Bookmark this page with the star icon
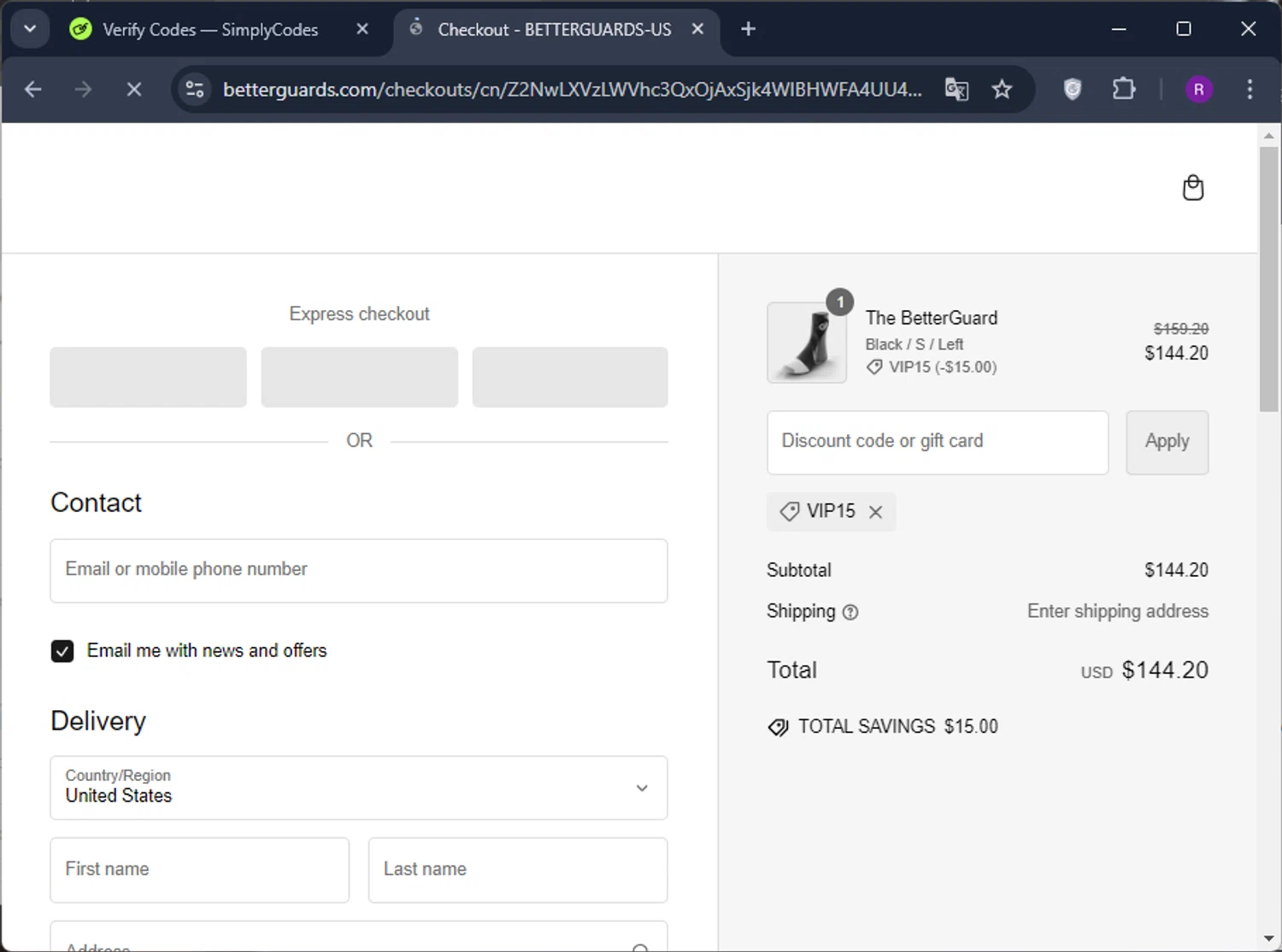This screenshot has height=952, width=1282. click(x=1002, y=89)
